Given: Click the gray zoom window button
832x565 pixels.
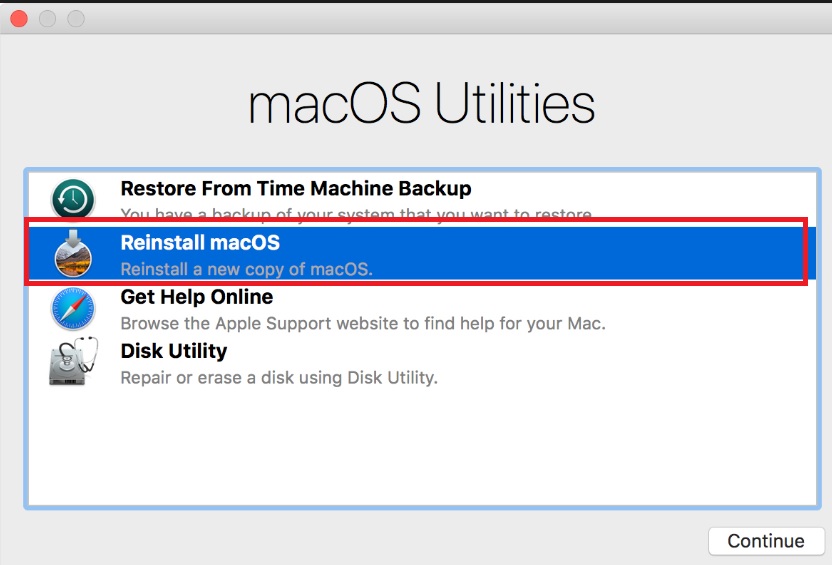Looking at the screenshot, I should (x=76, y=19).
